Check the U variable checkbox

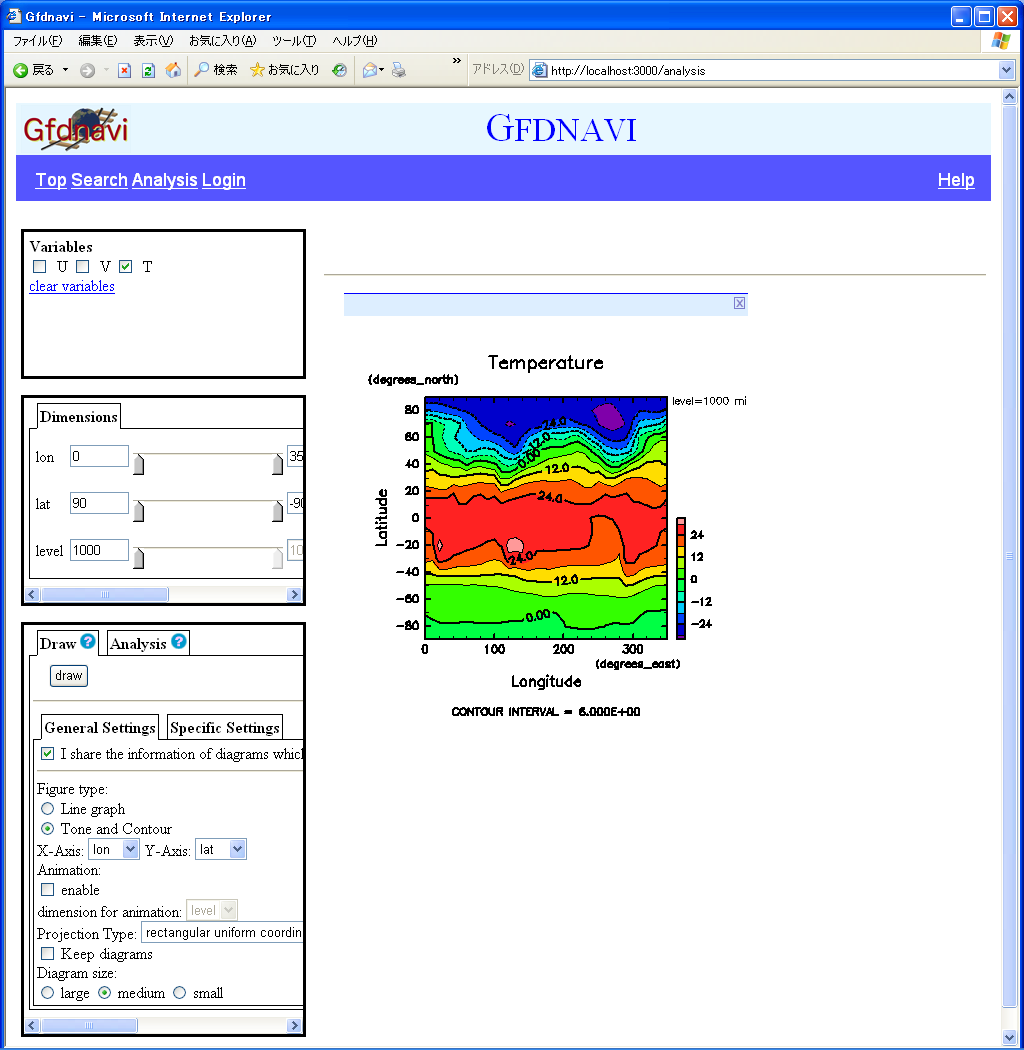40,267
